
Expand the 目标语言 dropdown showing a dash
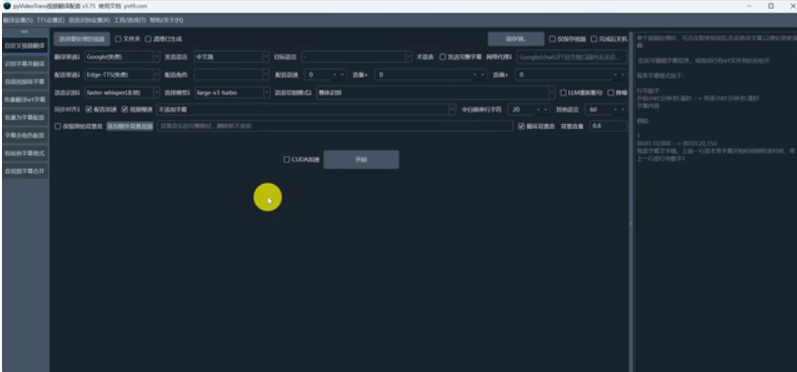click(356, 57)
